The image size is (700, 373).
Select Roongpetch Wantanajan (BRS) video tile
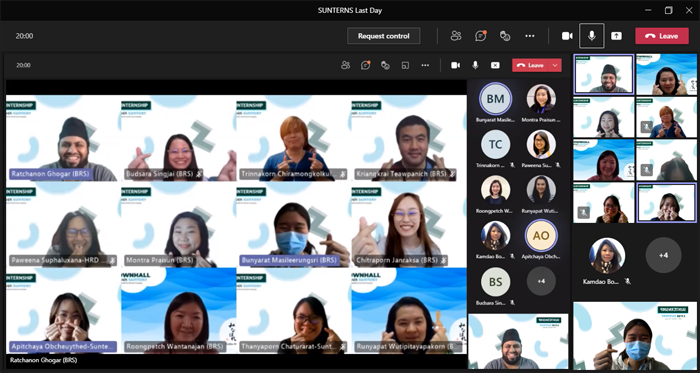pyautogui.click(x=179, y=311)
